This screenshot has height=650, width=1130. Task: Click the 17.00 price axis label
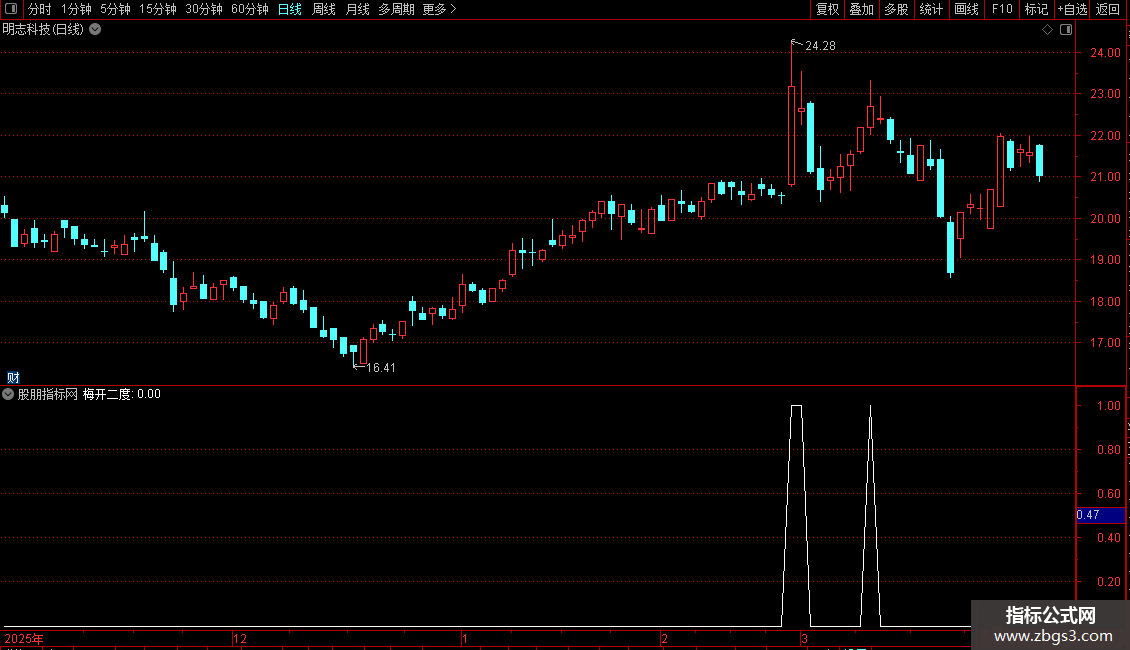pos(1105,343)
